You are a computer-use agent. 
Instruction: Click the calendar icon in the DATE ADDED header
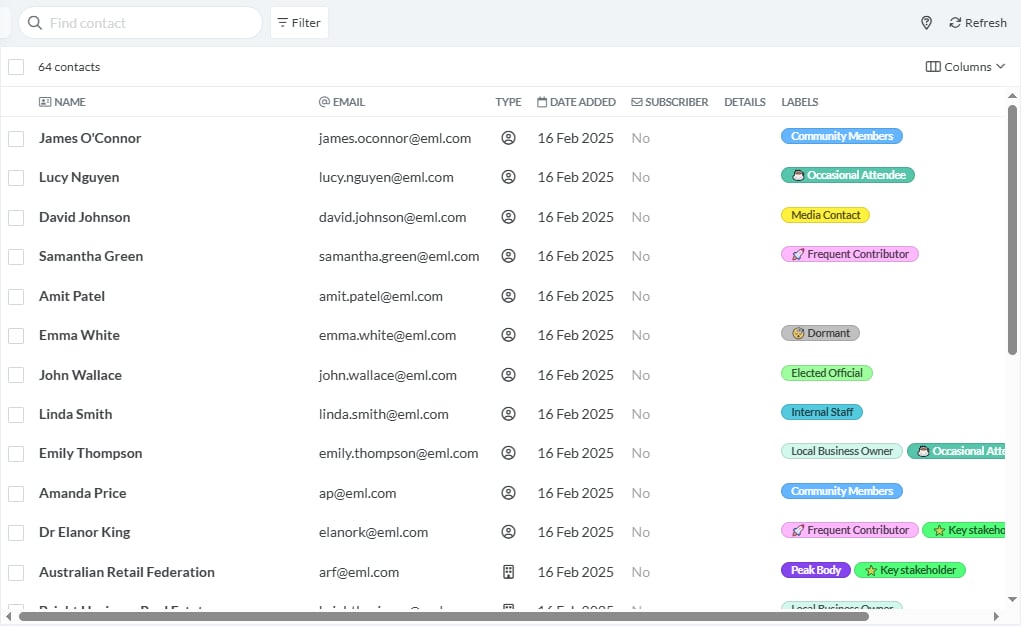tap(542, 102)
